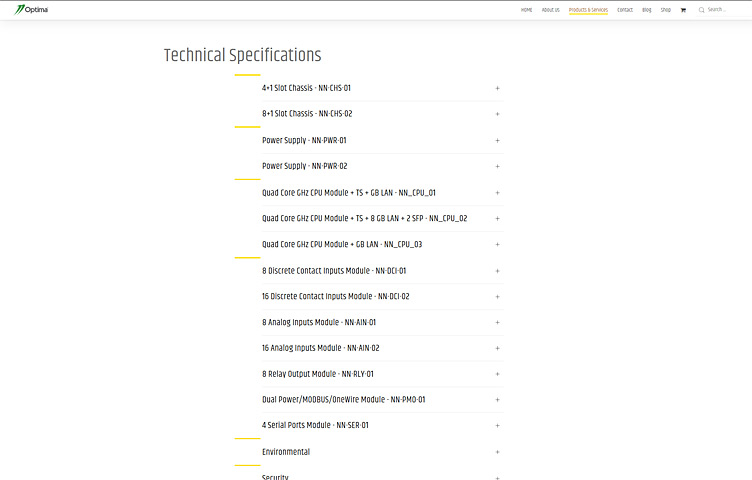Expand 8+1 Slot Chassis NN-CHS-02 plus icon
This screenshot has height=480, width=752.
click(x=497, y=114)
